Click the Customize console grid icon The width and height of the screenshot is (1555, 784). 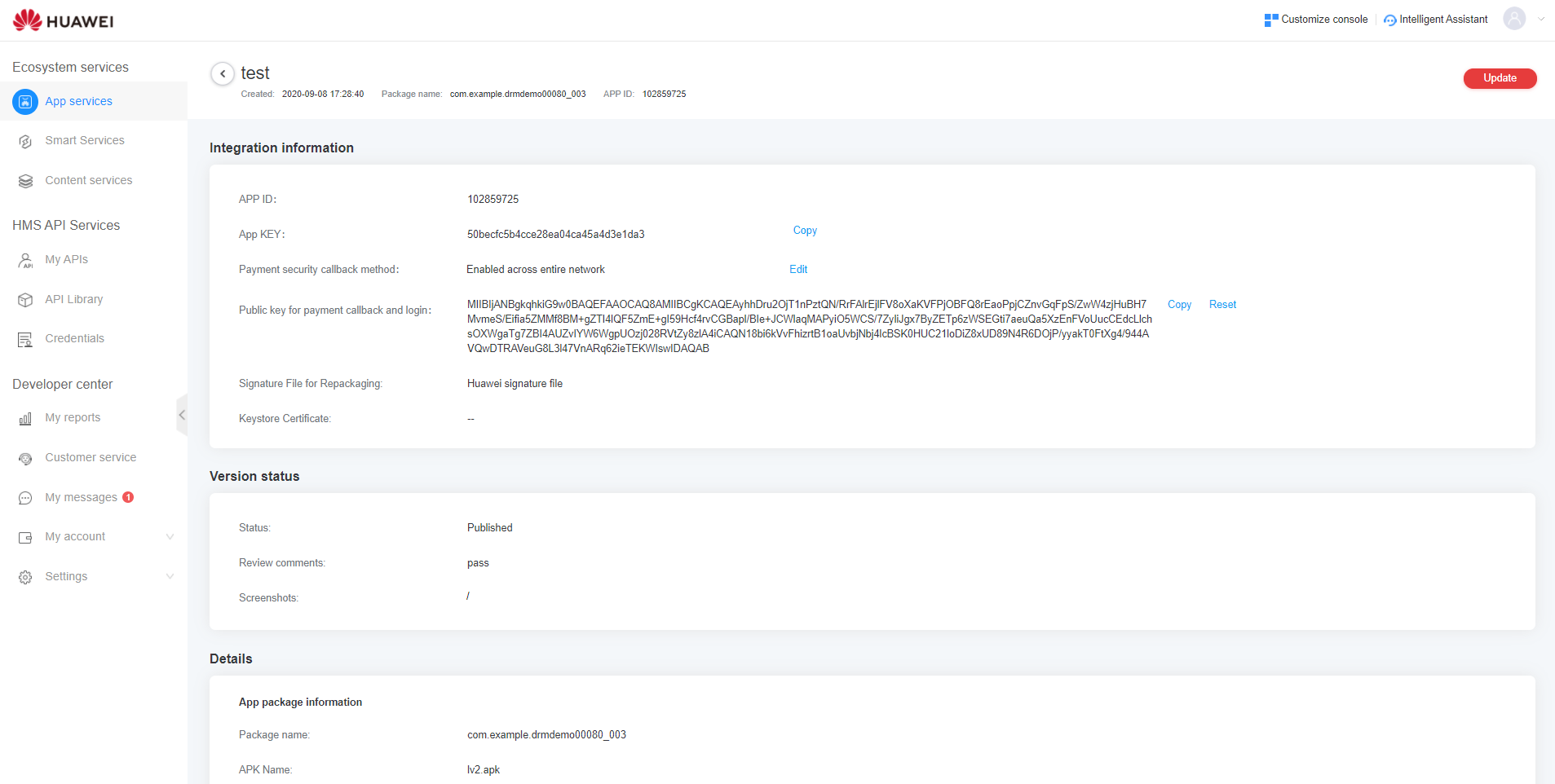(1271, 20)
